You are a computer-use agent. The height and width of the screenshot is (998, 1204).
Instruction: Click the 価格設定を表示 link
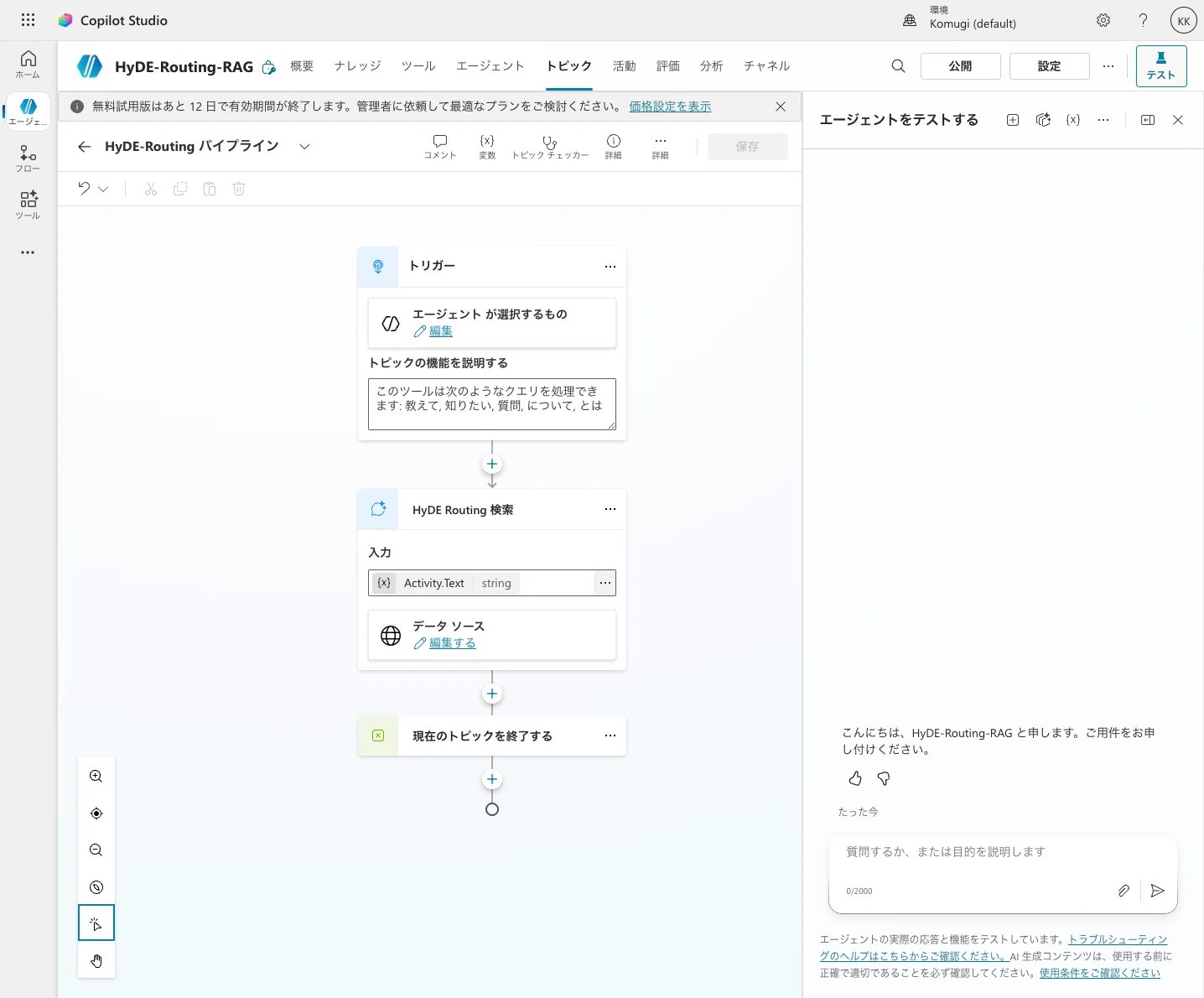point(670,107)
